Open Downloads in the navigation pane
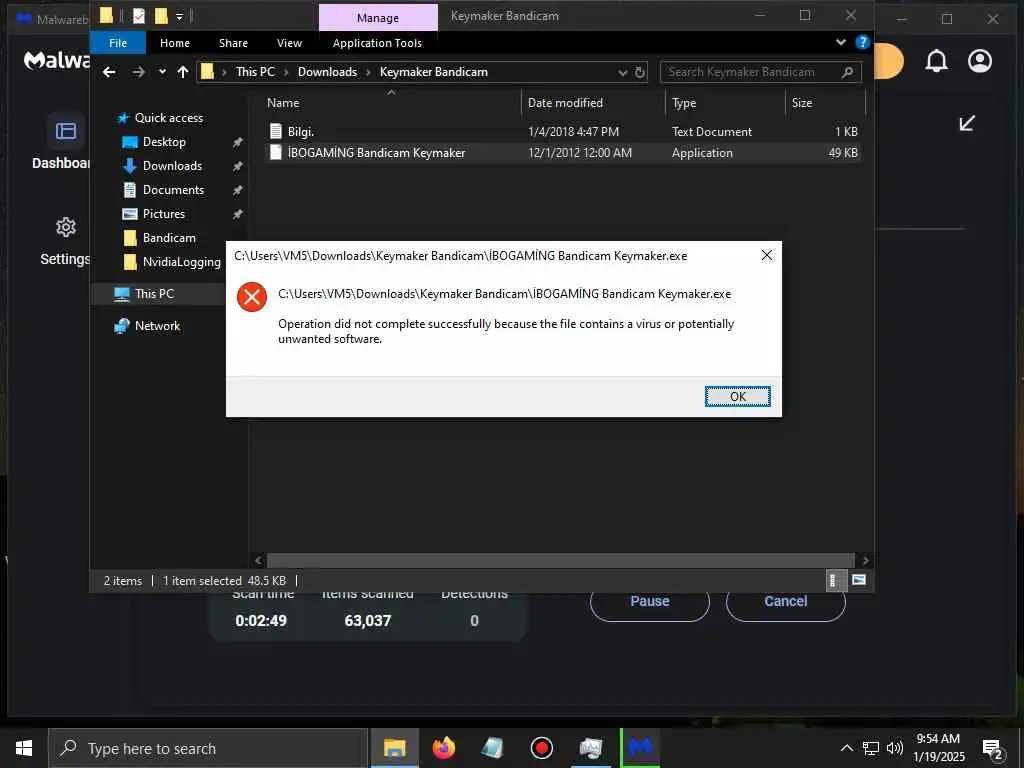 (172, 166)
